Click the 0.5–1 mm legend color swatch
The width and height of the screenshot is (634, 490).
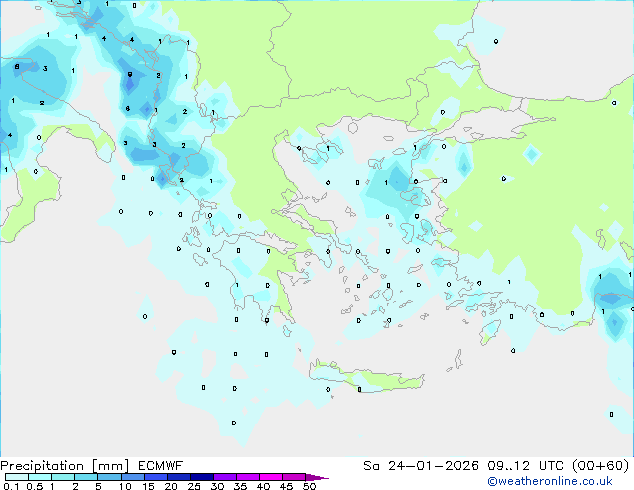(x=40, y=477)
